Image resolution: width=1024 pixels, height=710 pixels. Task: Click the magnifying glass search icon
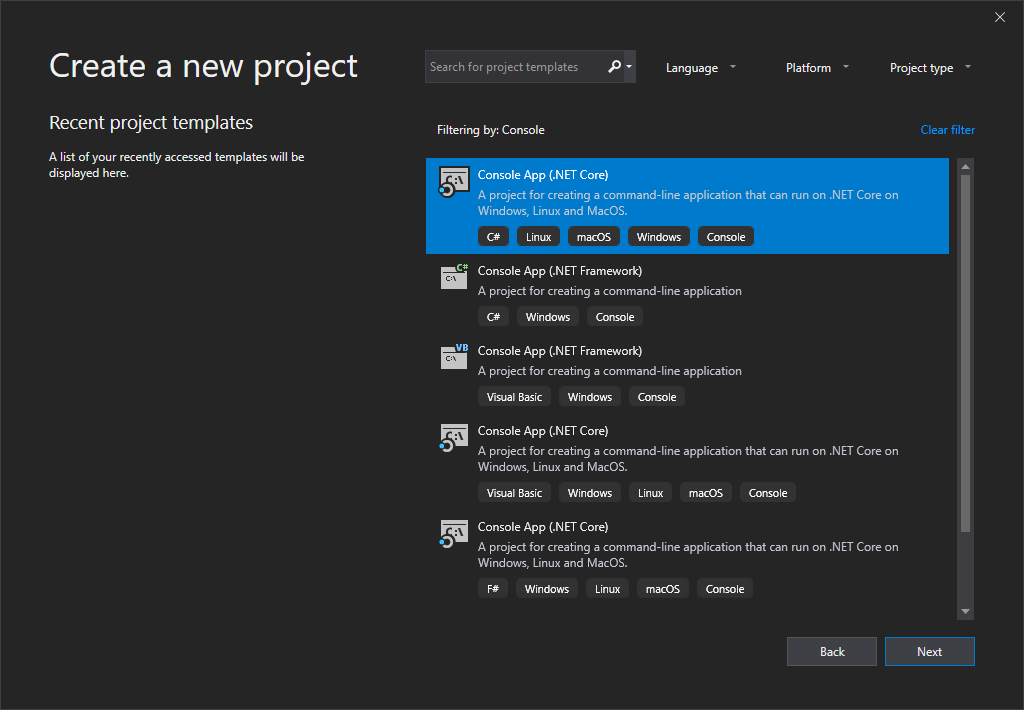614,67
